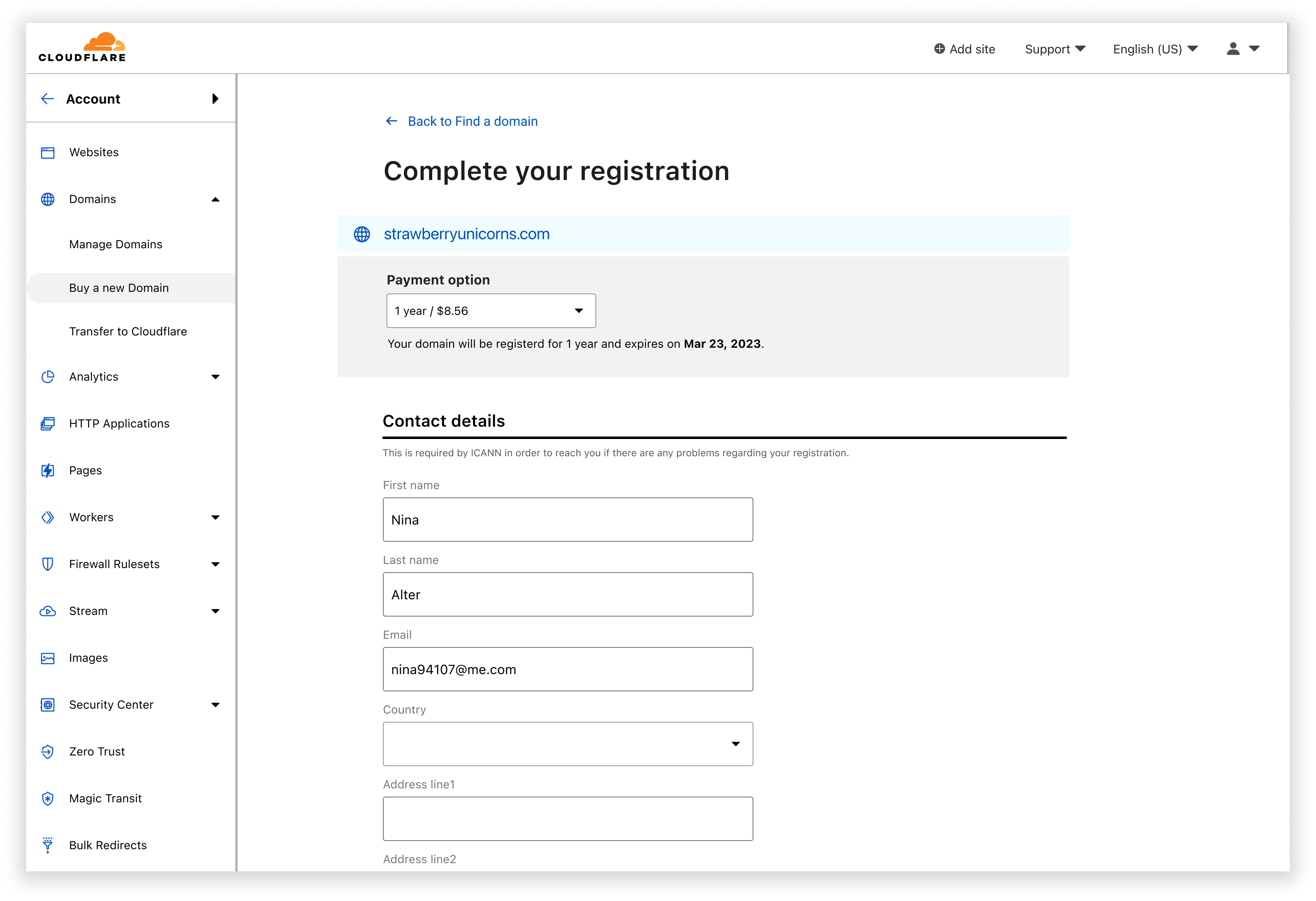Click the HTTP Applications icon
Screen dimensions: 1316x901
point(48,424)
